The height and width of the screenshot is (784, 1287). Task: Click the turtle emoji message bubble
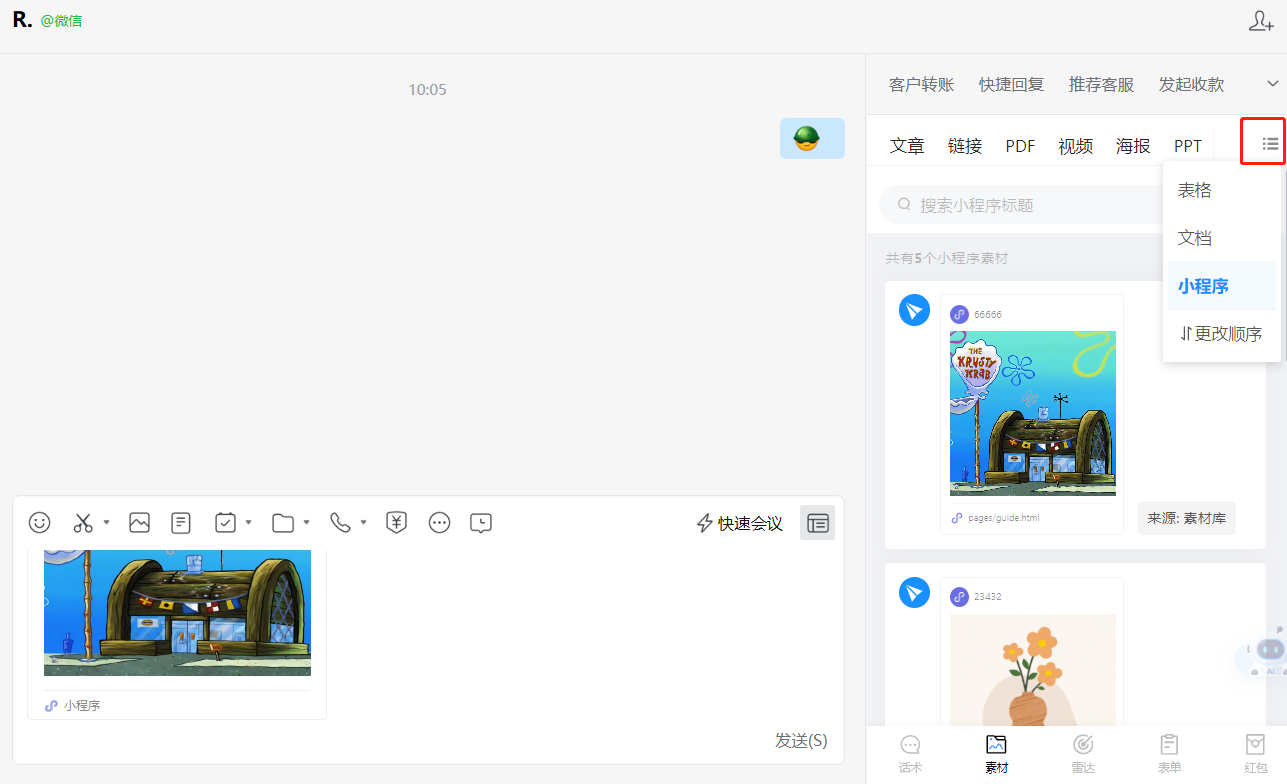point(812,138)
